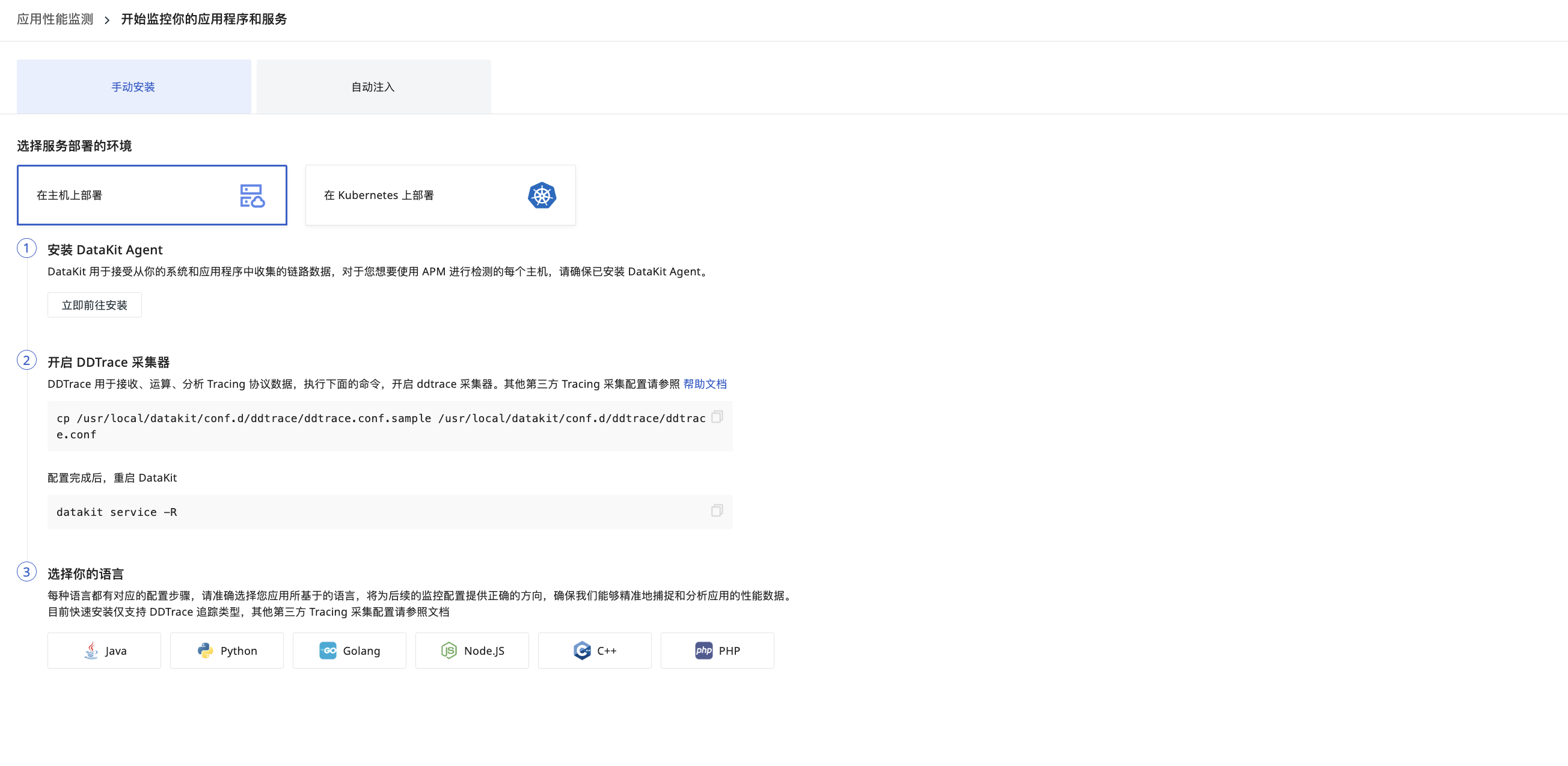Click the Golang GO logo icon

click(328, 651)
